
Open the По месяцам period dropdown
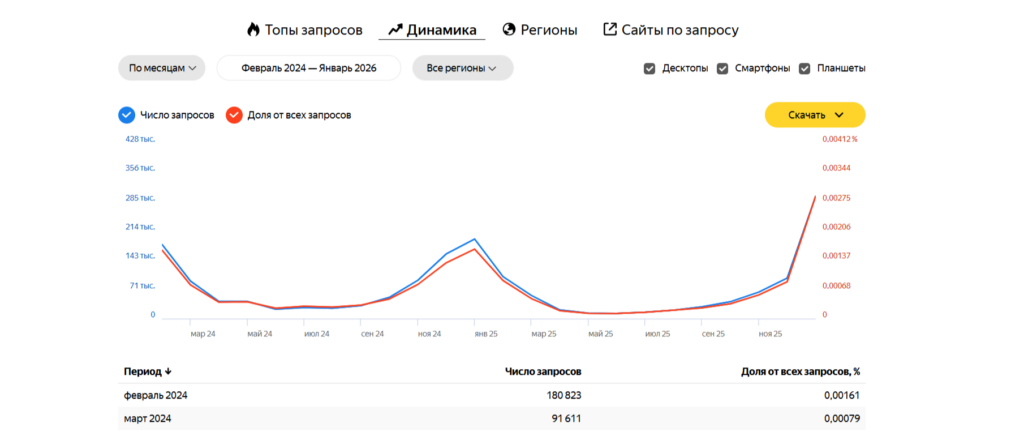(162, 68)
